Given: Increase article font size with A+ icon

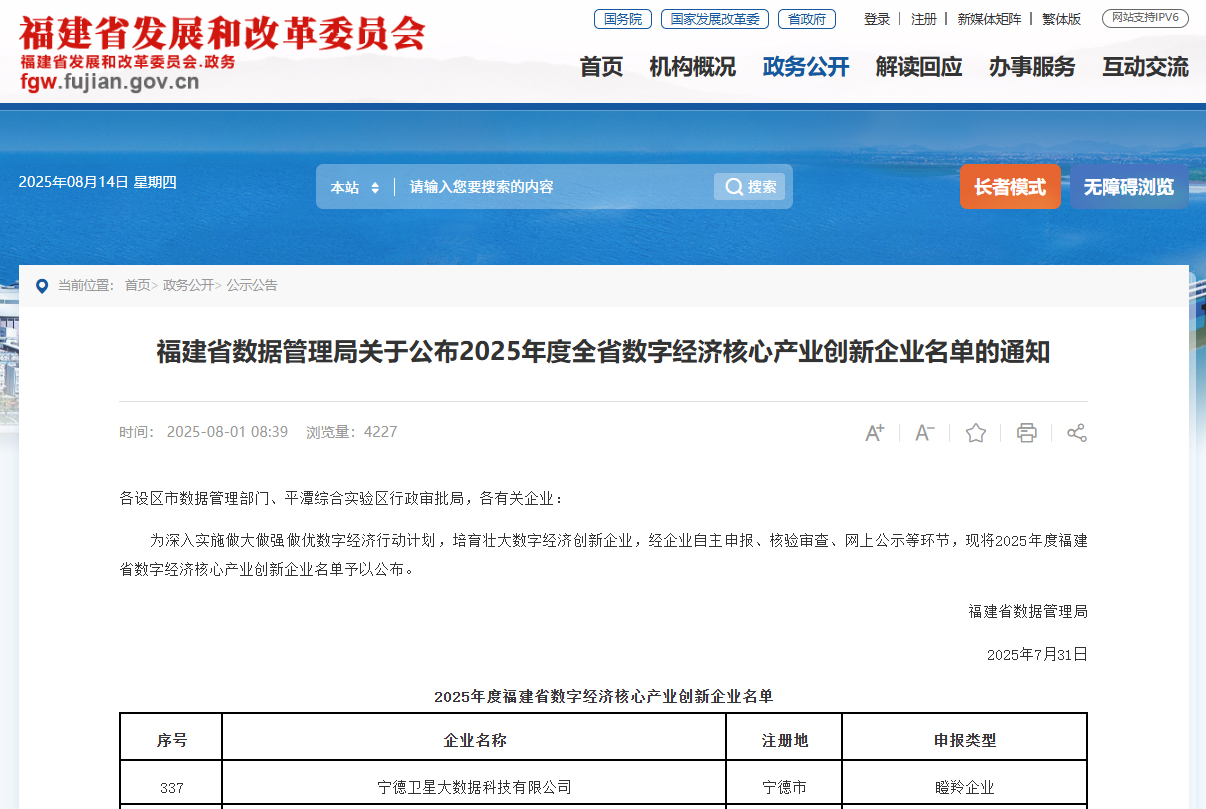Looking at the screenshot, I should click(875, 433).
